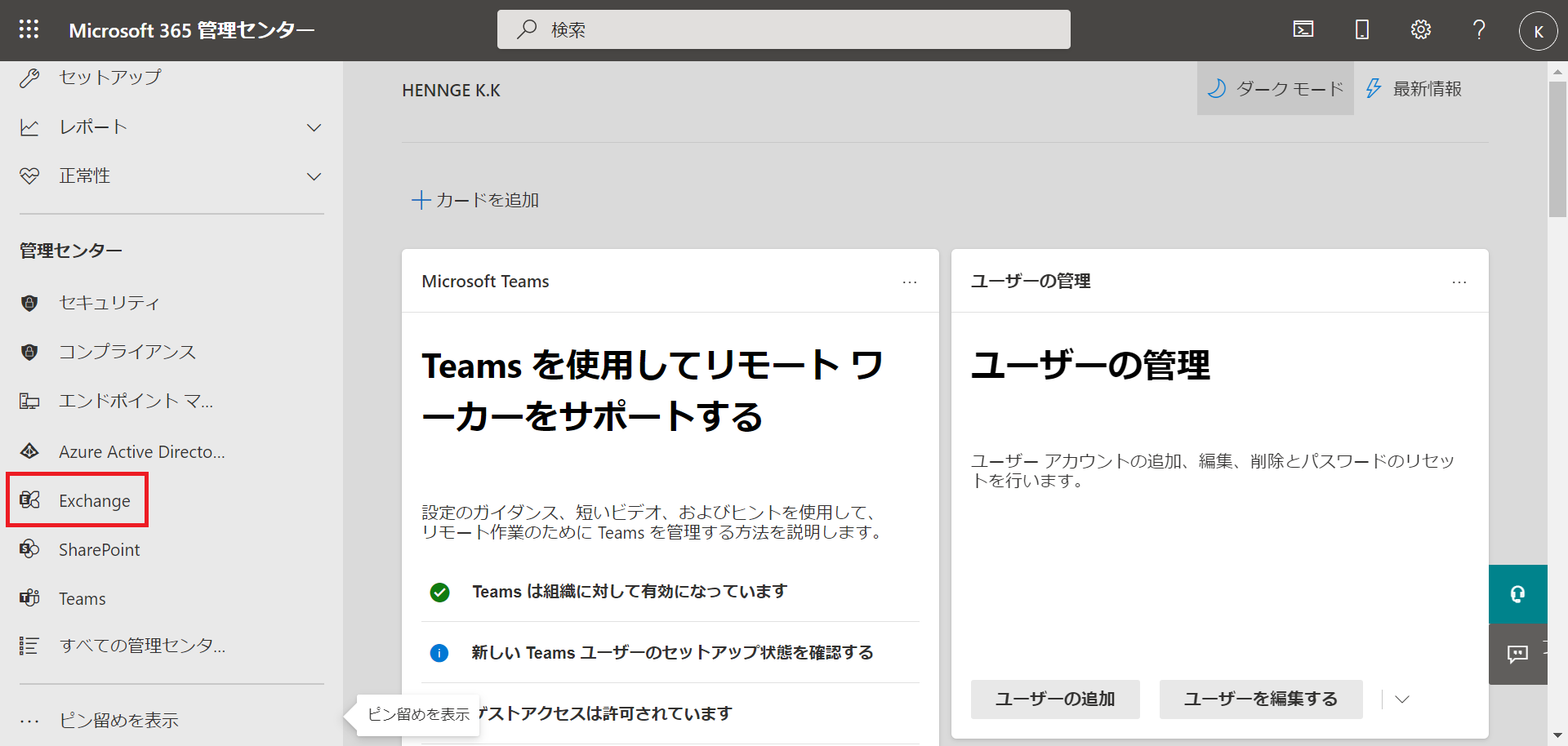The width and height of the screenshot is (1568, 746).
Task: Open SharePoint admin center
Action: click(99, 549)
